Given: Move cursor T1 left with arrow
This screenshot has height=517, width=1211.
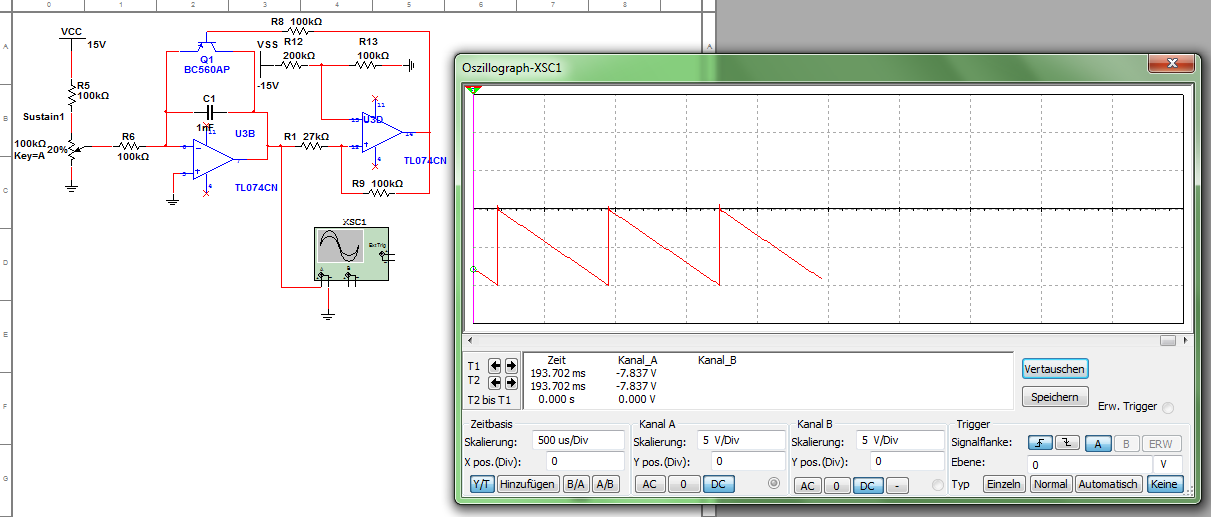Looking at the screenshot, I should point(495,366).
